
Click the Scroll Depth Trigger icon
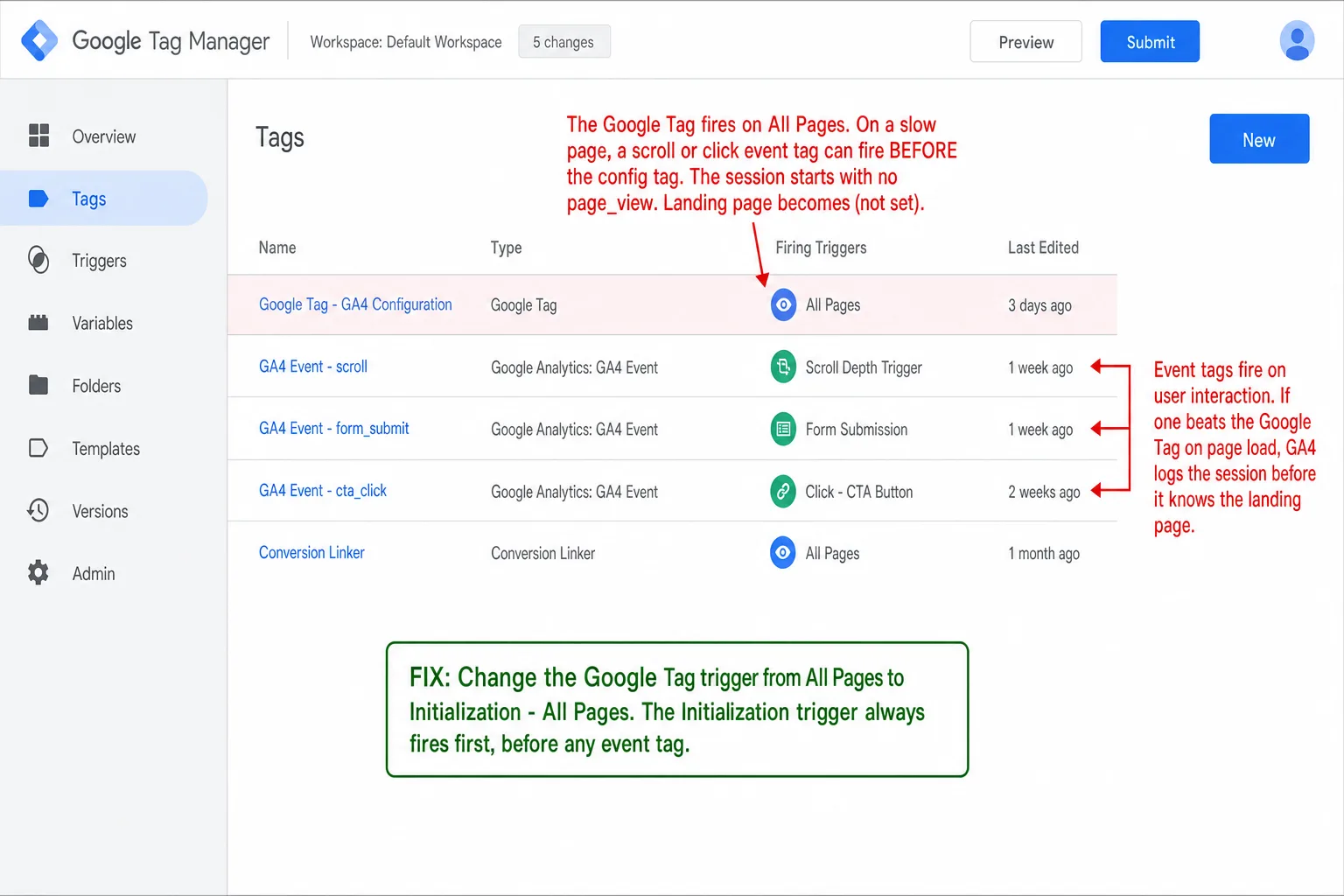[x=783, y=367]
